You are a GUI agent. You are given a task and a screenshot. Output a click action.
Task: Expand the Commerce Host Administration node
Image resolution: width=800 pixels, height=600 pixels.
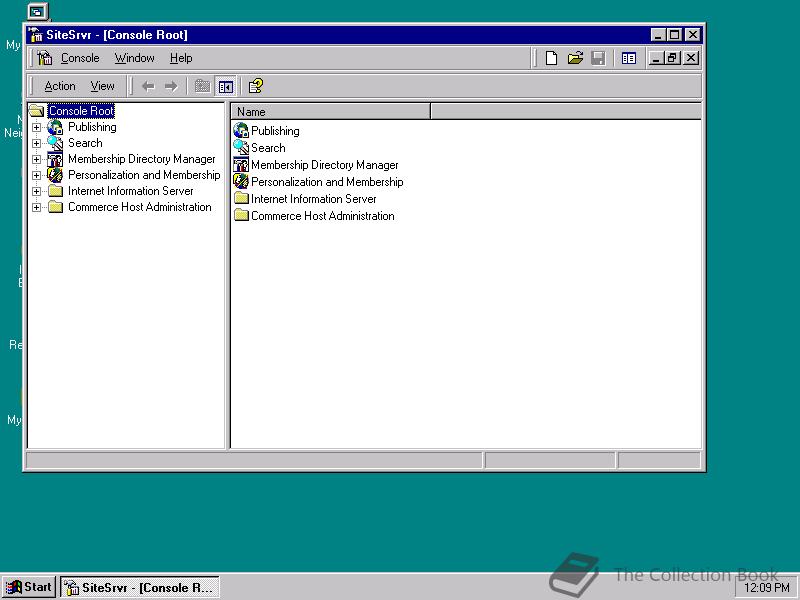[x=36, y=207]
